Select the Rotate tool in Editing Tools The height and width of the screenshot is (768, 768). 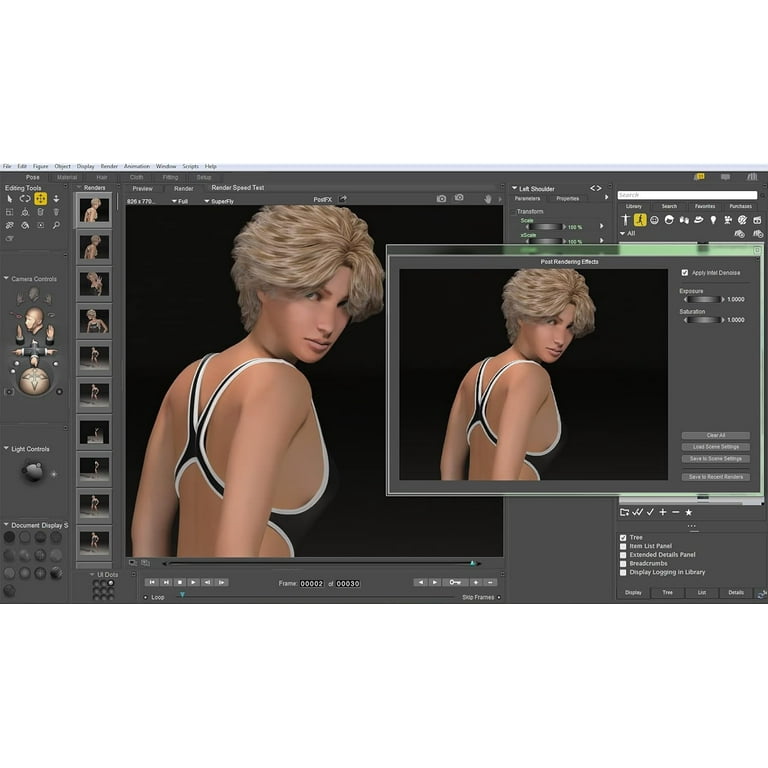point(25,198)
